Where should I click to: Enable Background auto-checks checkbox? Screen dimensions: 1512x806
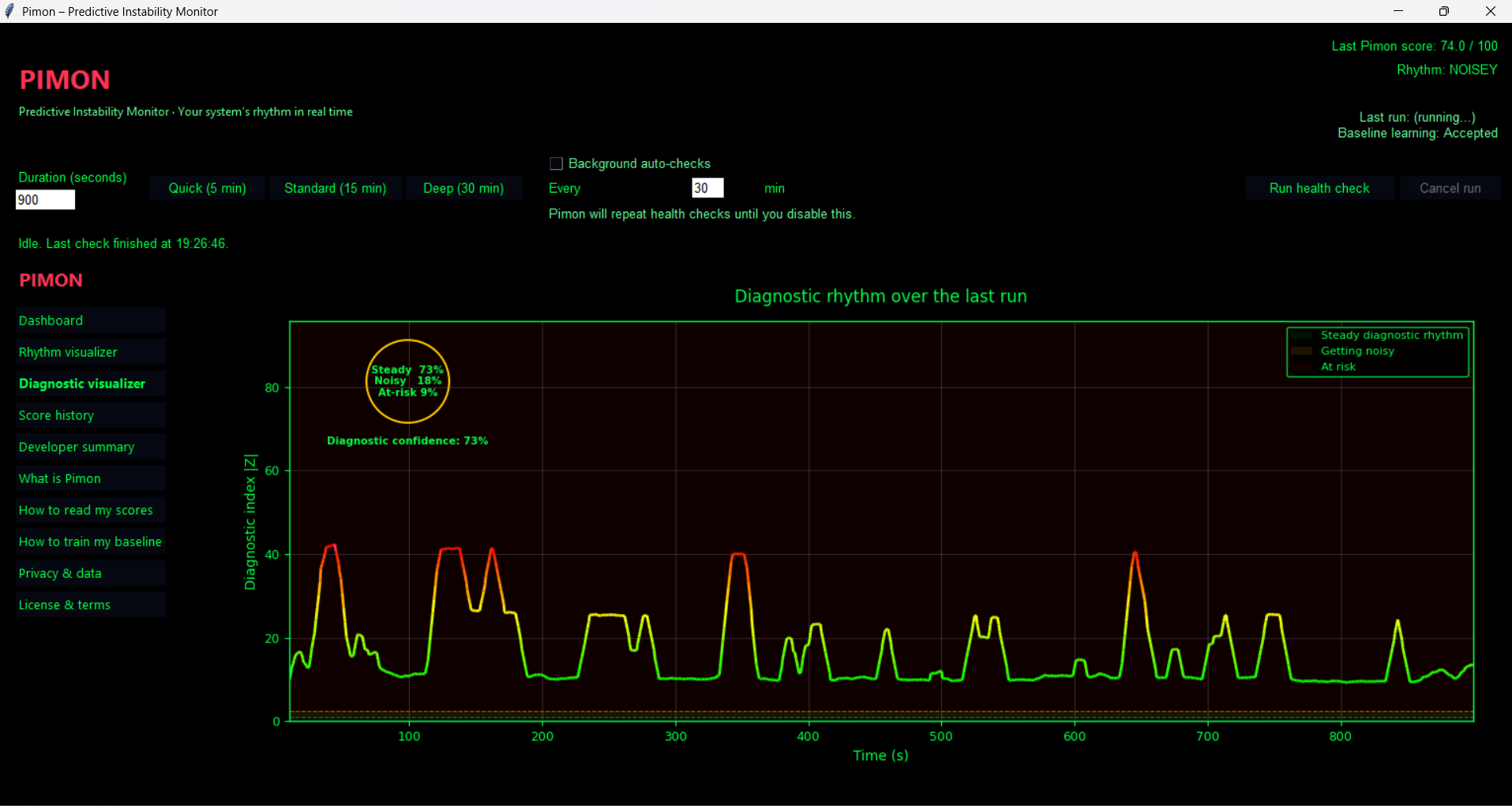556,163
